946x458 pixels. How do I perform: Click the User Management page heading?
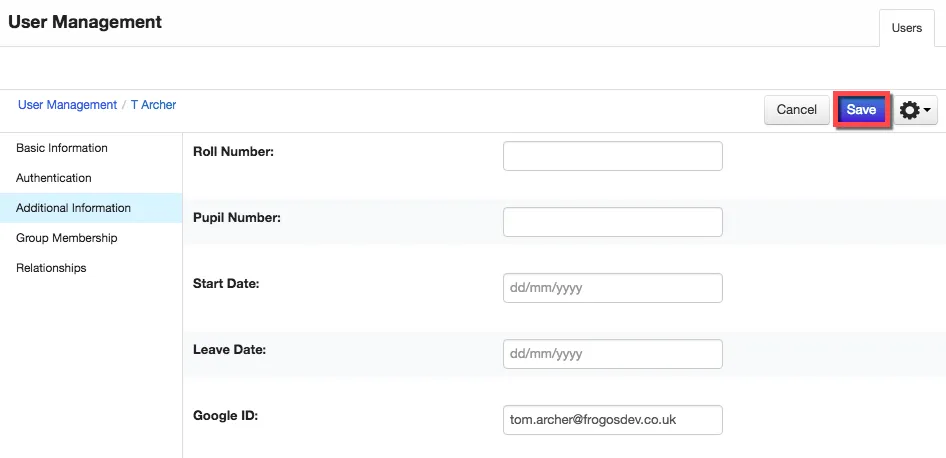point(85,22)
